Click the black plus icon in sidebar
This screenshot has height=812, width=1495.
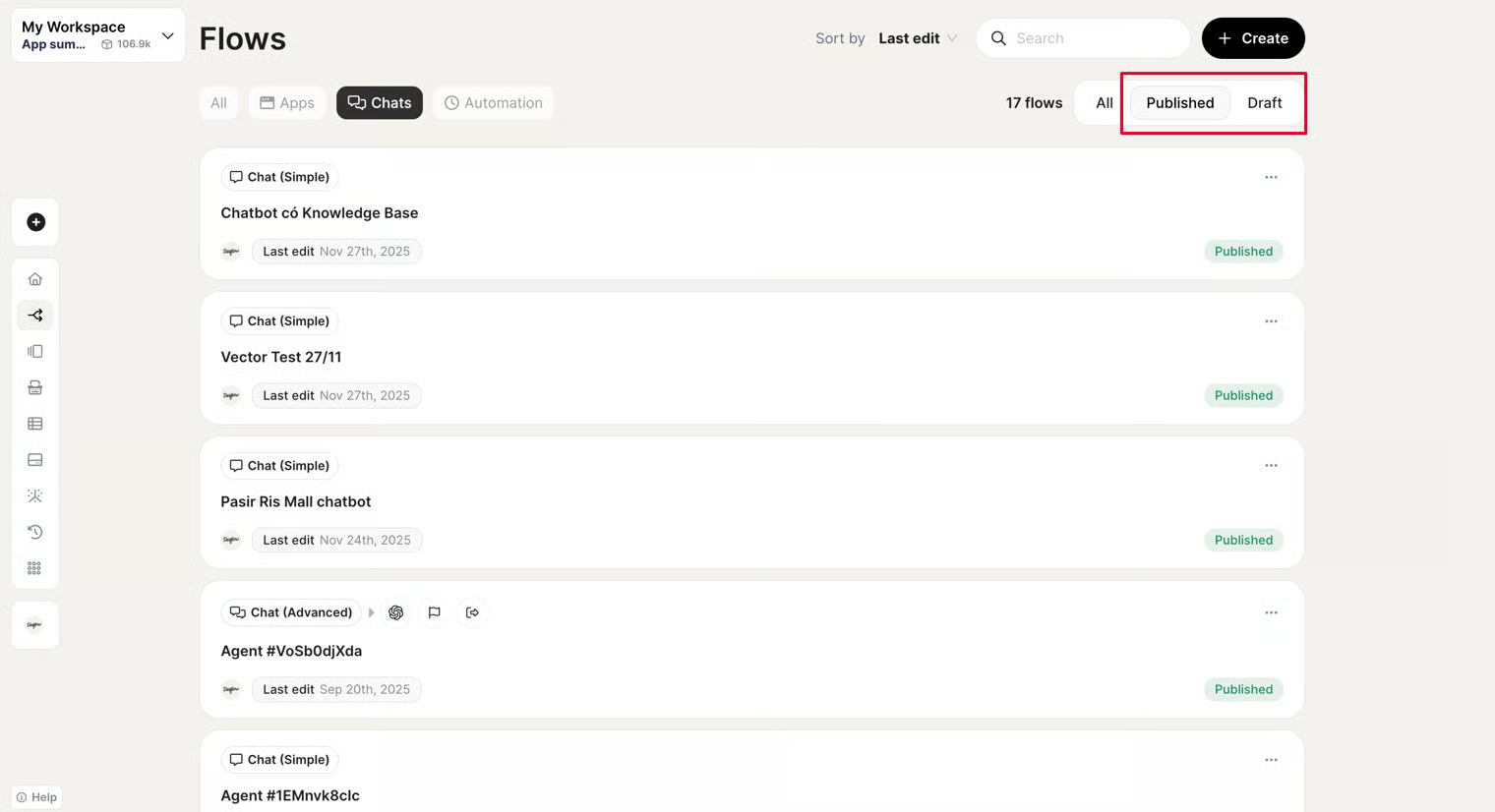click(35, 222)
